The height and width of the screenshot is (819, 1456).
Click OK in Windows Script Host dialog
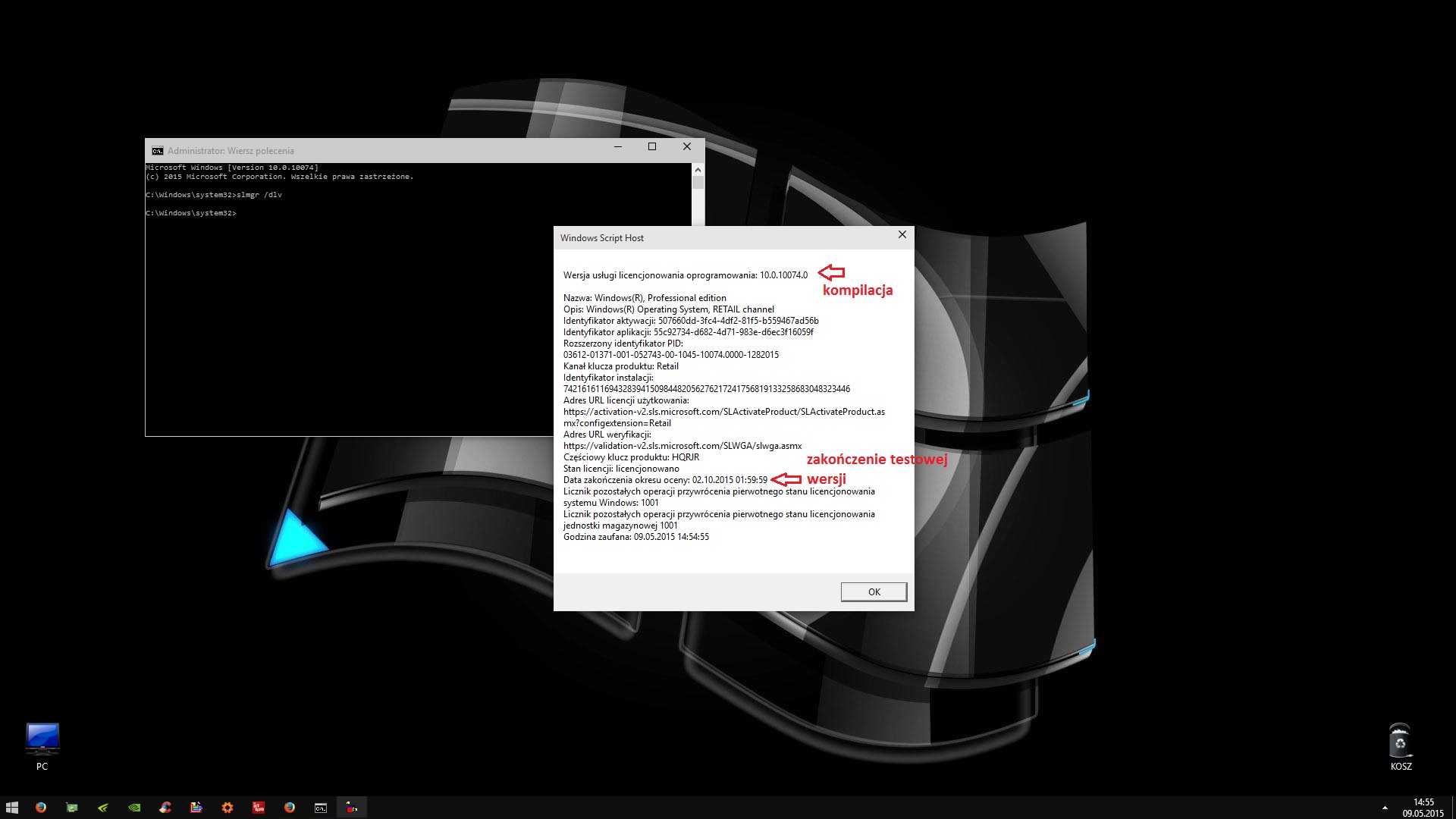tap(874, 592)
